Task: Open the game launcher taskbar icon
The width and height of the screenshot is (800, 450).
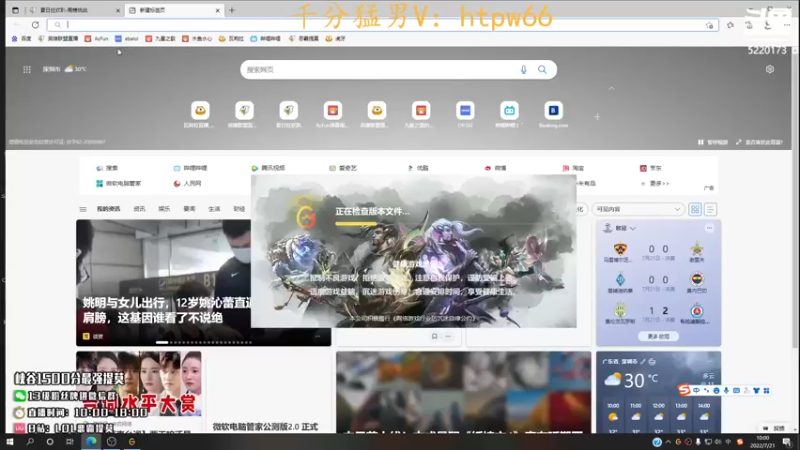Action: tap(132, 442)
